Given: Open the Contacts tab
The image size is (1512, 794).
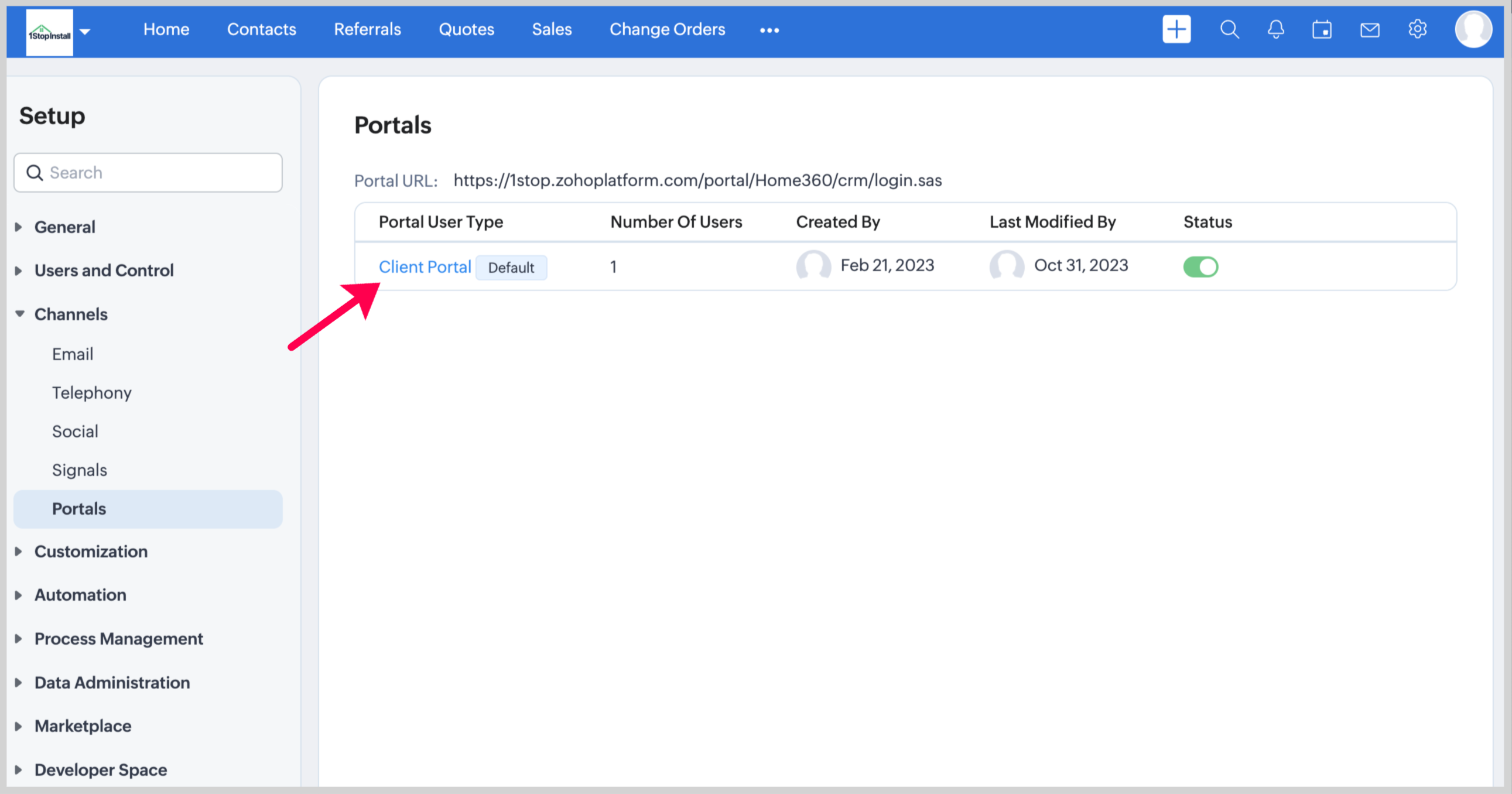Looking at the screenshot, I should tap(261, 29).
